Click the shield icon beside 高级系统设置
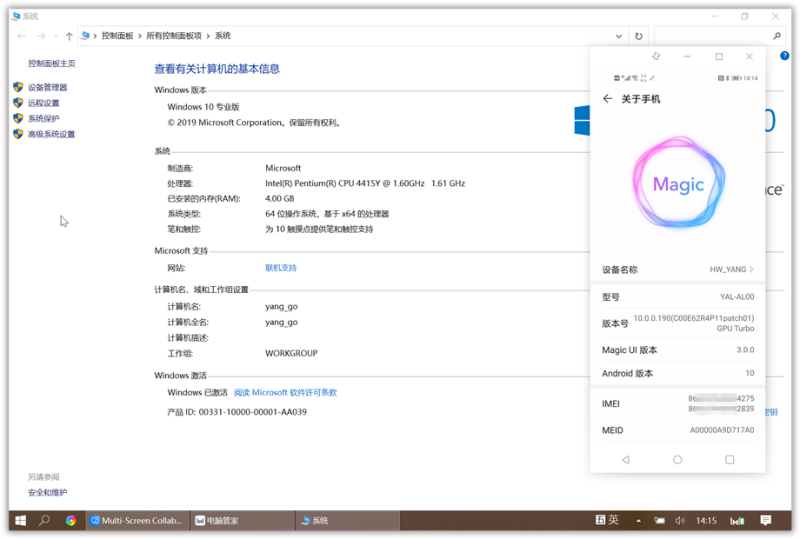Screen dimensions: 800x539 [x=18, y=134]
